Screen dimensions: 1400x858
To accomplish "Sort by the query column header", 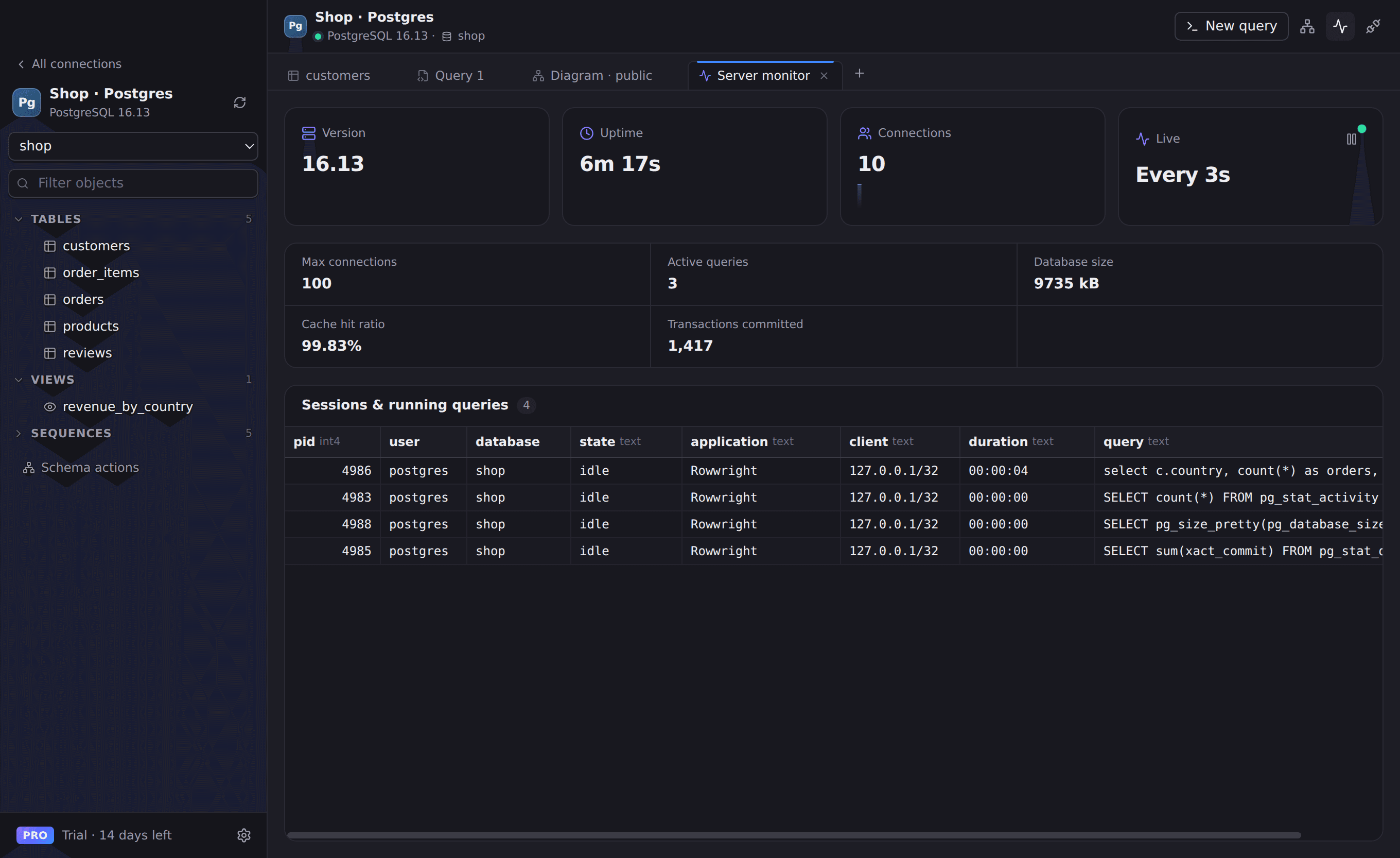I will point(1238,441).
